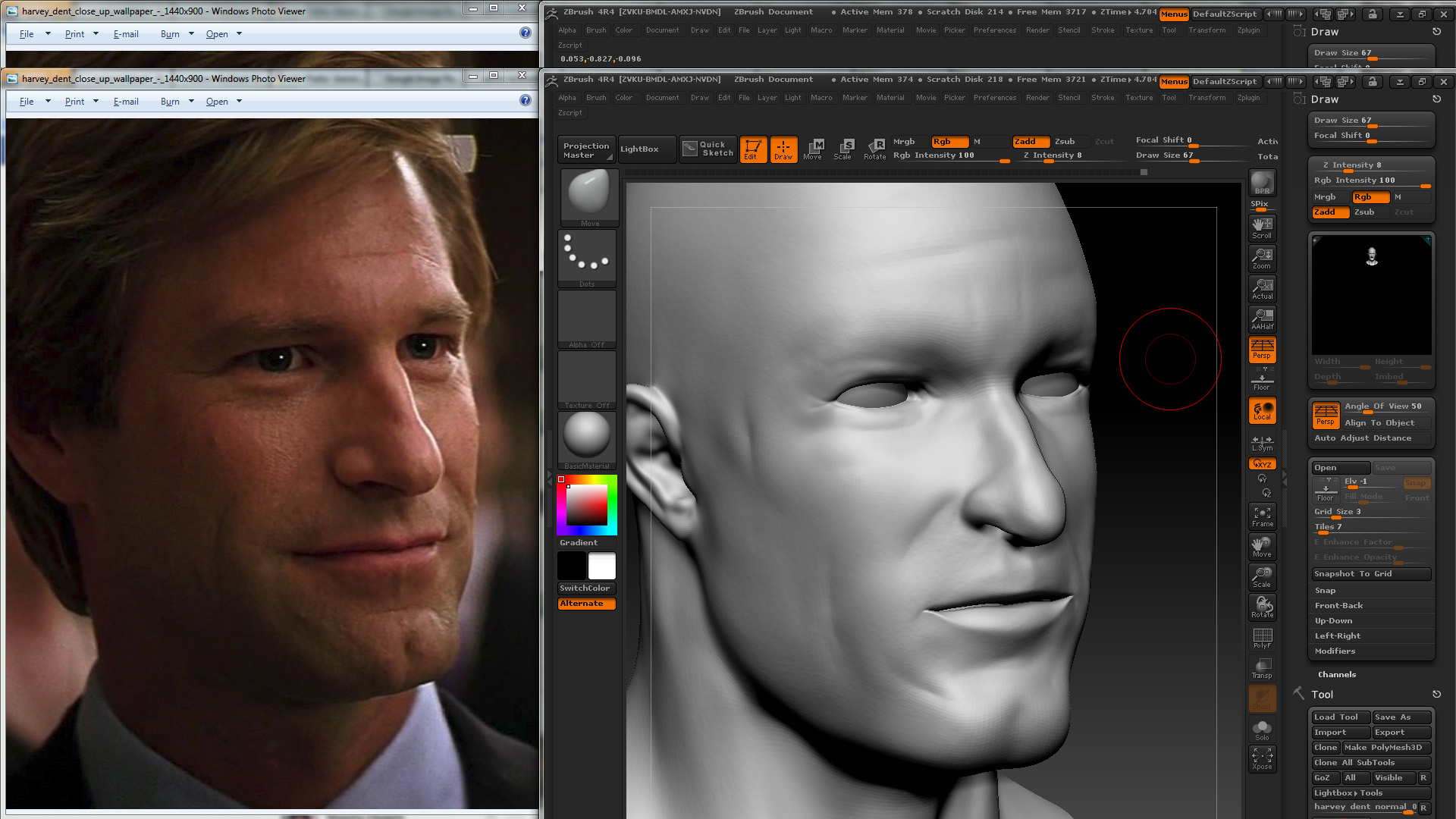Expand Open dropdown arrow in front Photo Viewer
This screenshot has width=1456, height=819.
coord(239,101)
